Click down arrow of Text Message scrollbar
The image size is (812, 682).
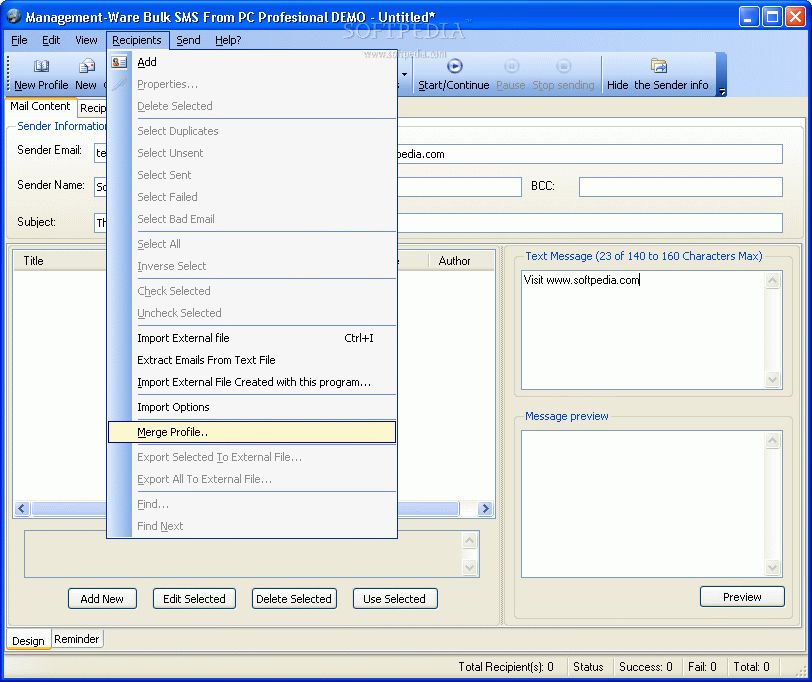[773, 380]
